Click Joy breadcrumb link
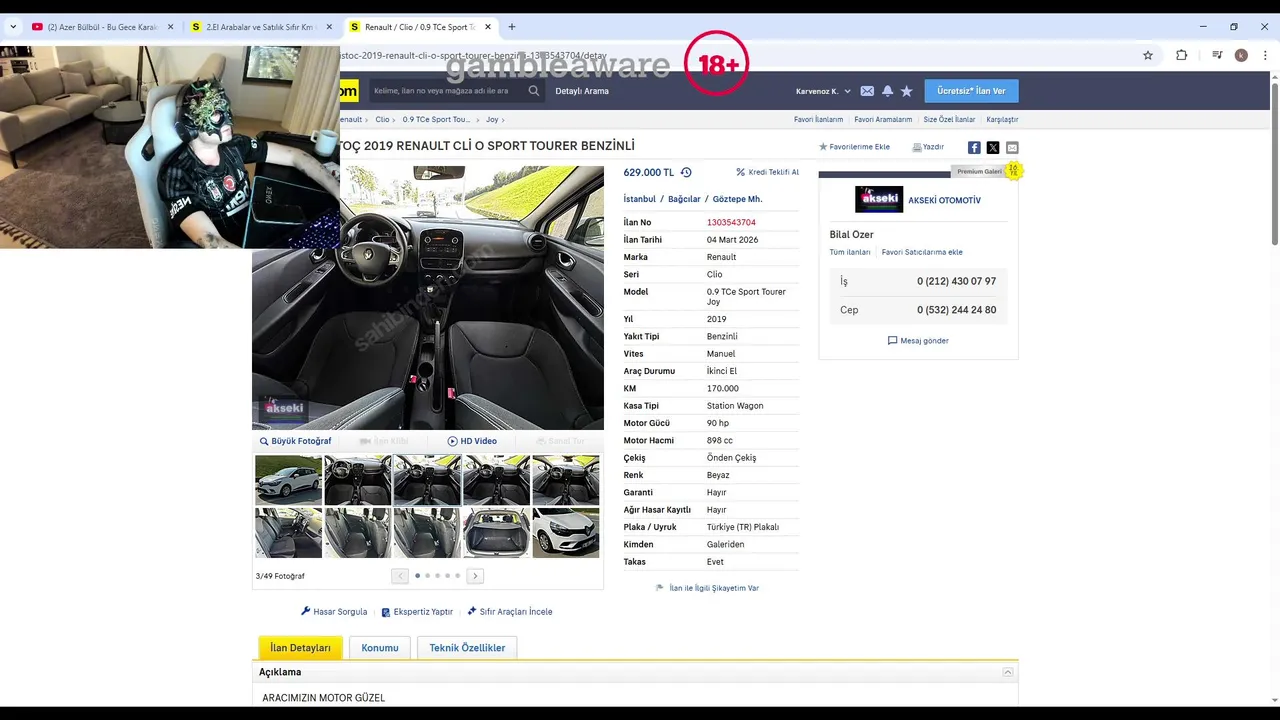The height and width of the screenshot is (720, 1280). coord(492,119)
